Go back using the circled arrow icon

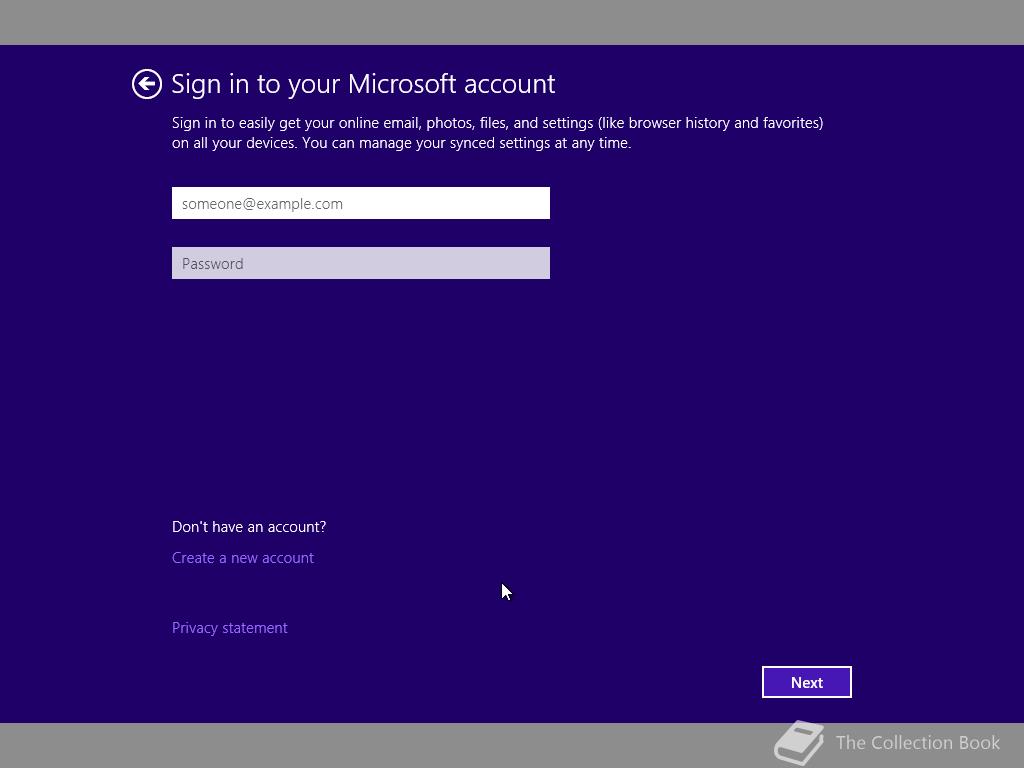pyautogui.click(x=146, y=84)
